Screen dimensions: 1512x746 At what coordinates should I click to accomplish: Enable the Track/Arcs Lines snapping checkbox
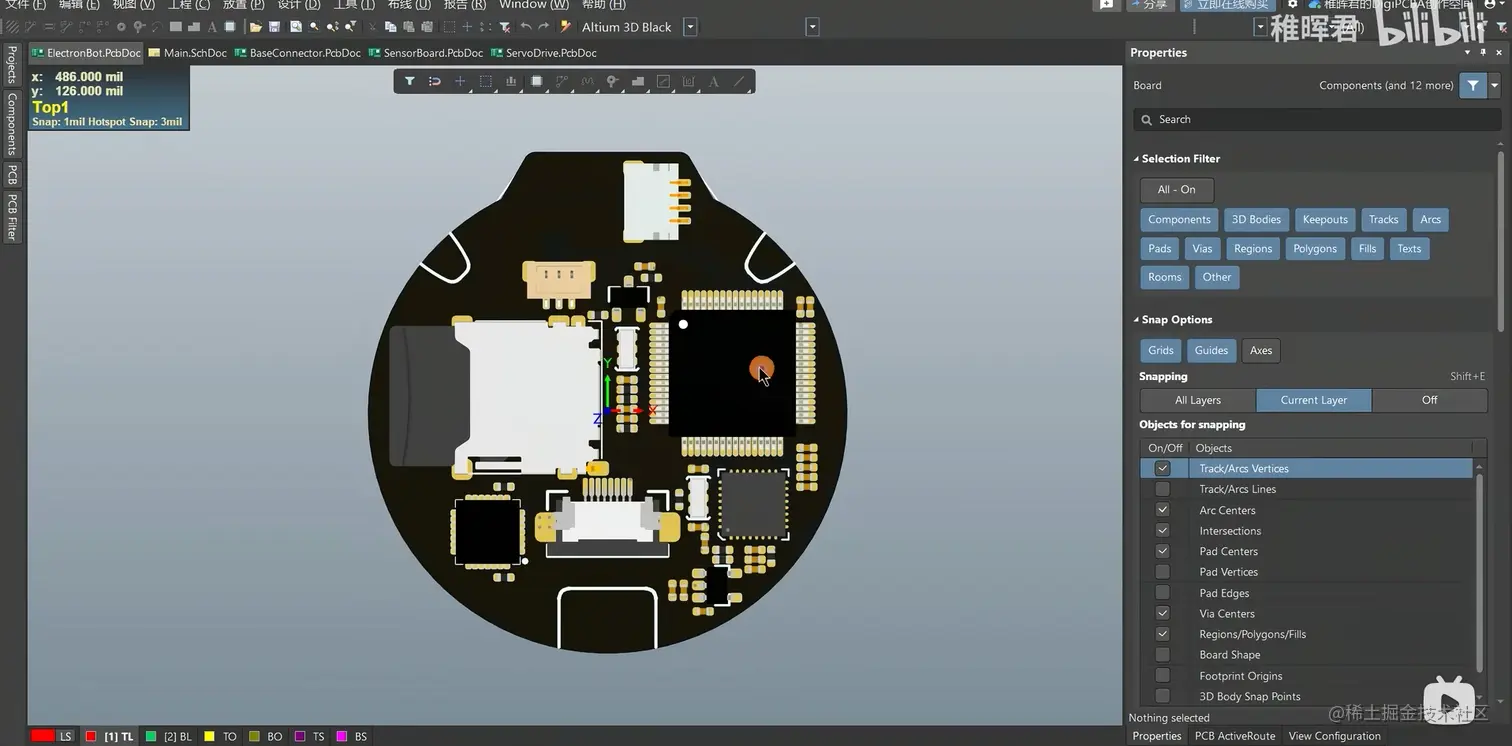1162,489
